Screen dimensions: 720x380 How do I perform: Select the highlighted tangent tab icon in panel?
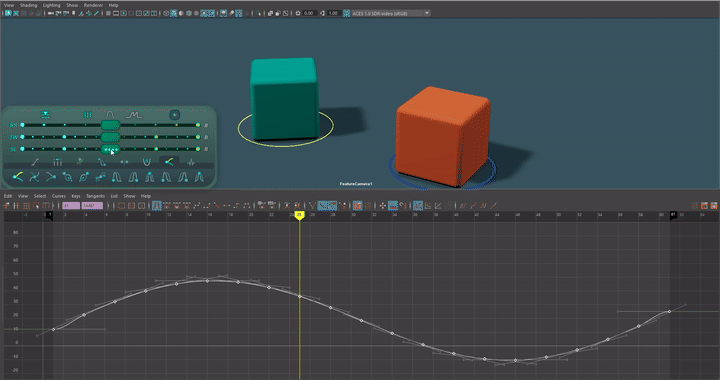169,162
